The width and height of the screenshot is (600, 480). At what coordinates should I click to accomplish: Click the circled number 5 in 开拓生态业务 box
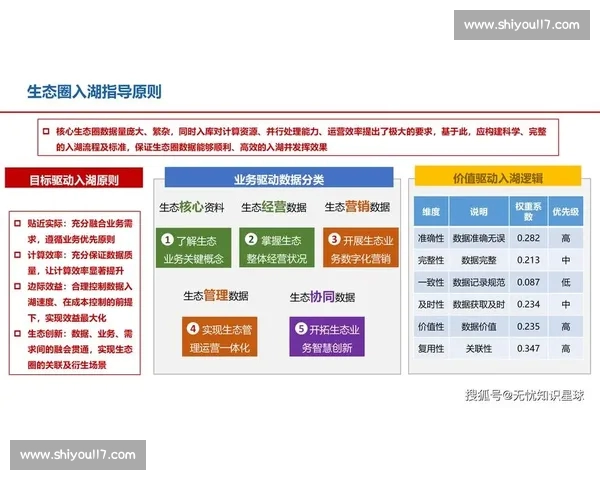[x=301, y=328]
